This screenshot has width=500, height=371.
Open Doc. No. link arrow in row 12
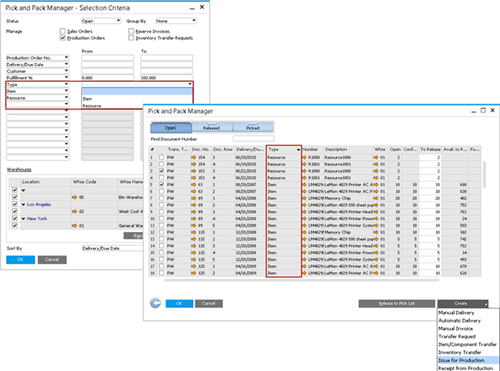(x=194, y=232)
